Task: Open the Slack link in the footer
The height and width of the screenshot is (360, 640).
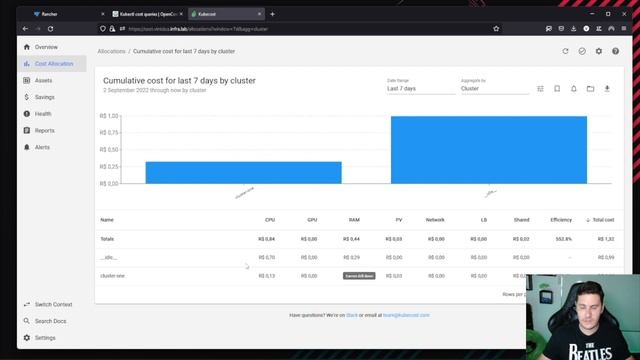Action: click(352, 315)
